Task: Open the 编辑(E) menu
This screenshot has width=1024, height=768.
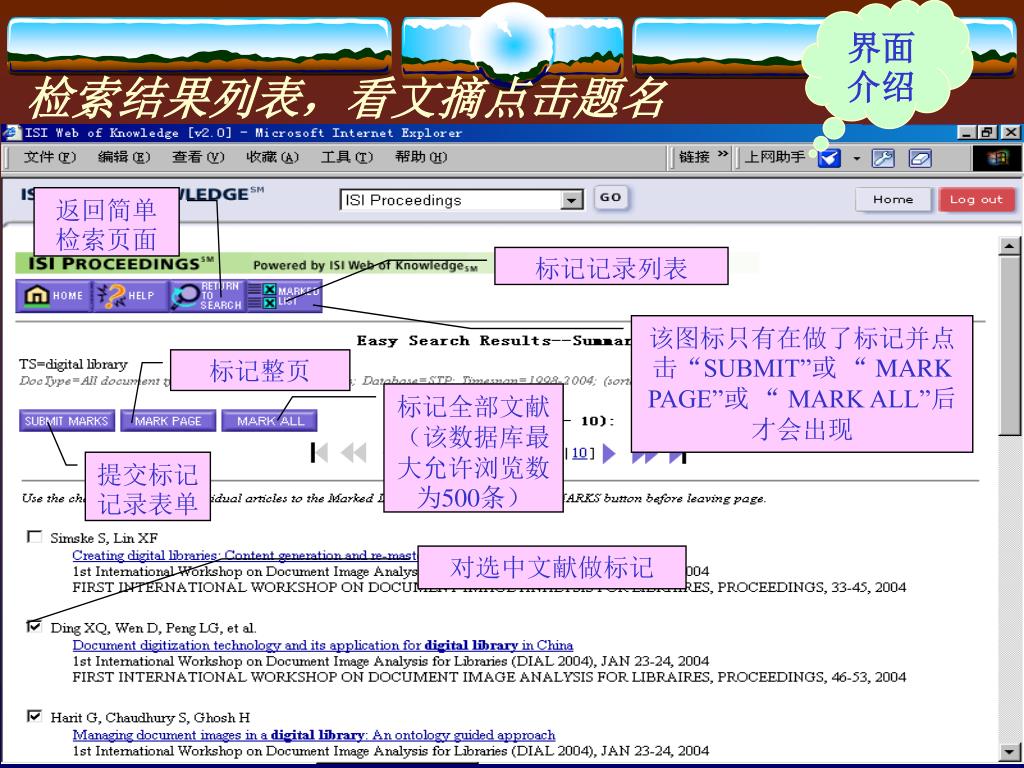Action: (124, 157)
